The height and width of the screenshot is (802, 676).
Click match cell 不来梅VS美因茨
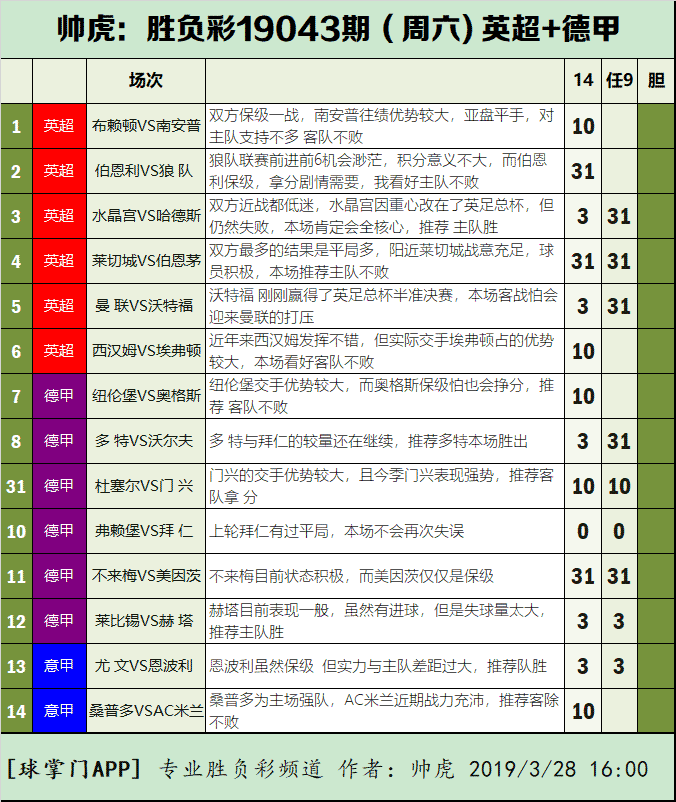pyautogui.click(x=146, y=576)
